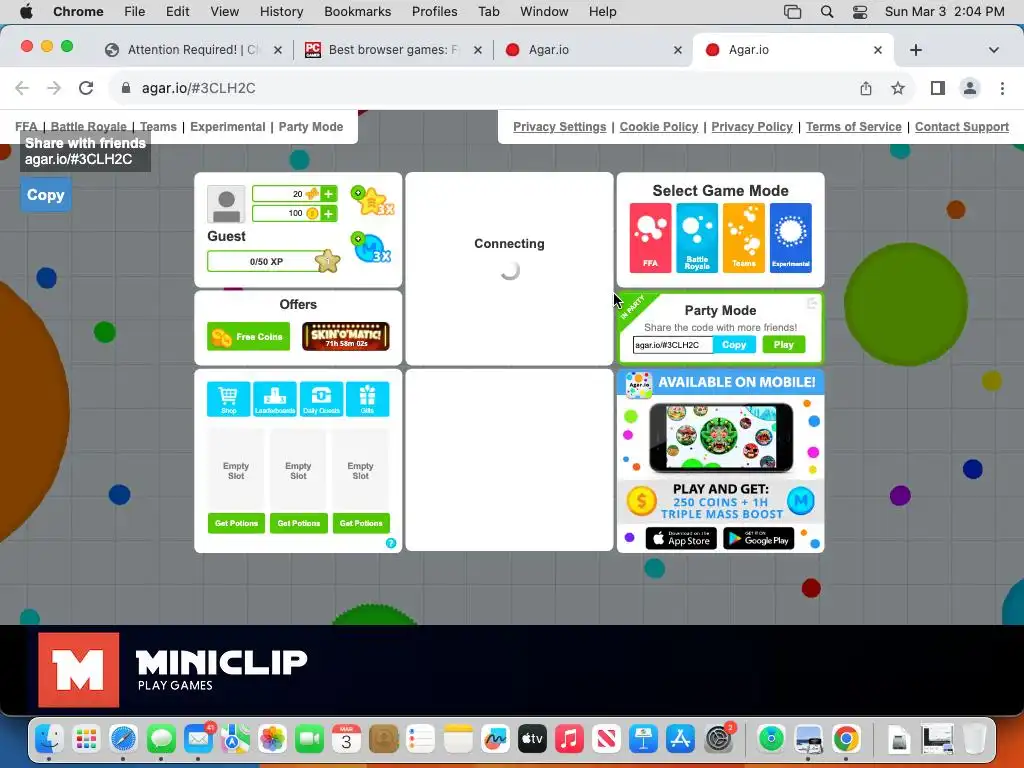Open the History menu
This screenshot has width=1024, height=768.
[281, 12]
